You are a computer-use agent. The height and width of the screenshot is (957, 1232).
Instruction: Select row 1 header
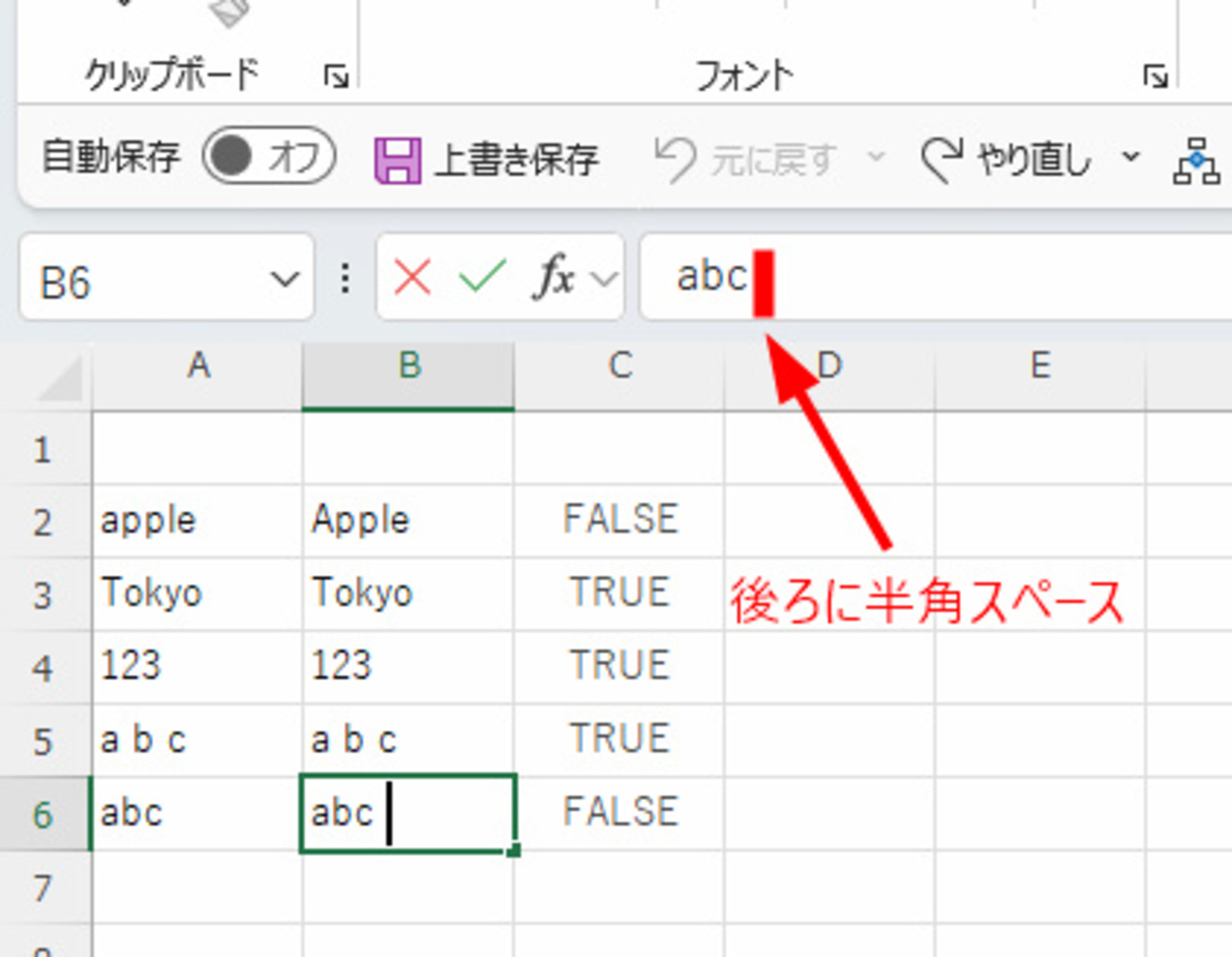pos(44,448)
